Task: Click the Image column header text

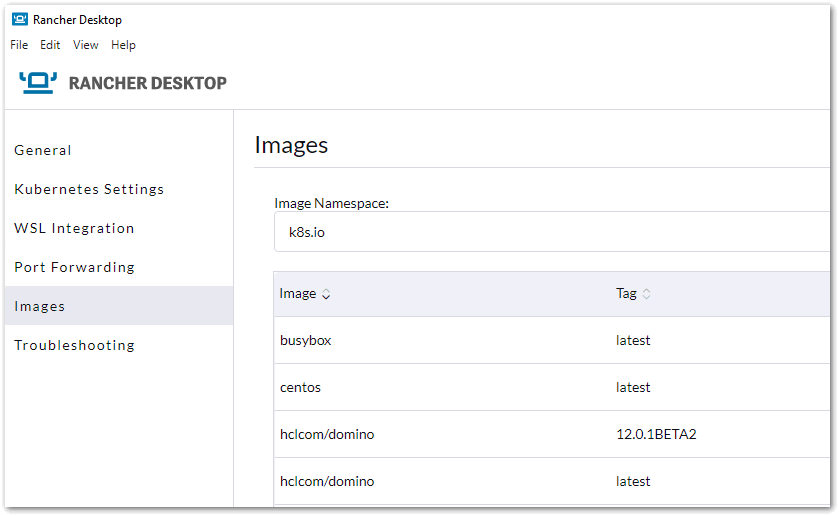Action: pos(298,294)
